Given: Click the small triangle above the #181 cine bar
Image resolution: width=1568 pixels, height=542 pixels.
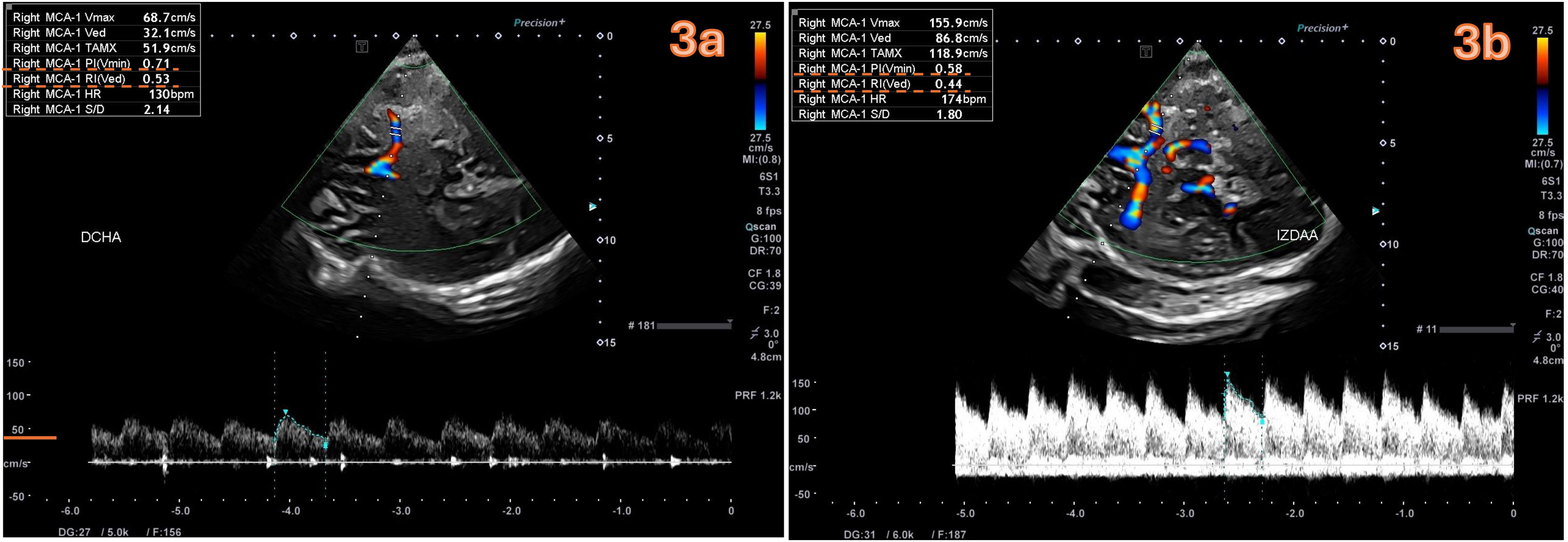Looking at the screenshot, I should [730, 321].
